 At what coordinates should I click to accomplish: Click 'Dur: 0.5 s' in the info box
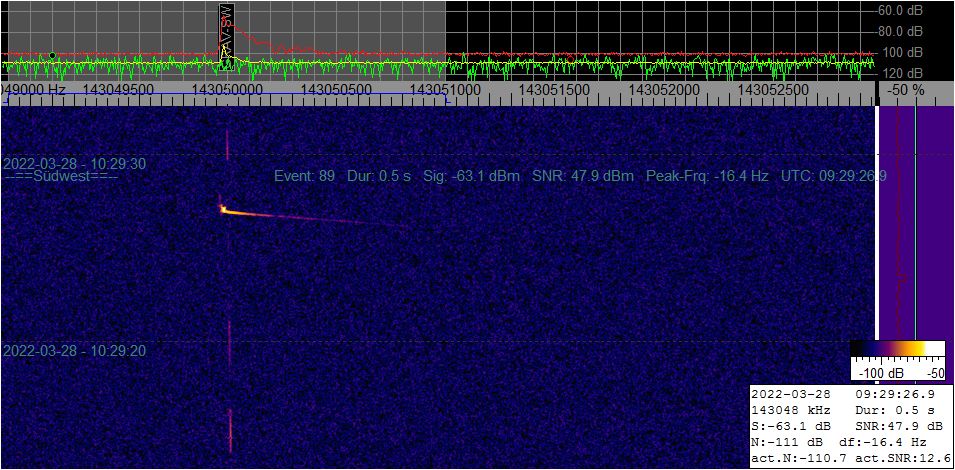click(x=895, y=409)
